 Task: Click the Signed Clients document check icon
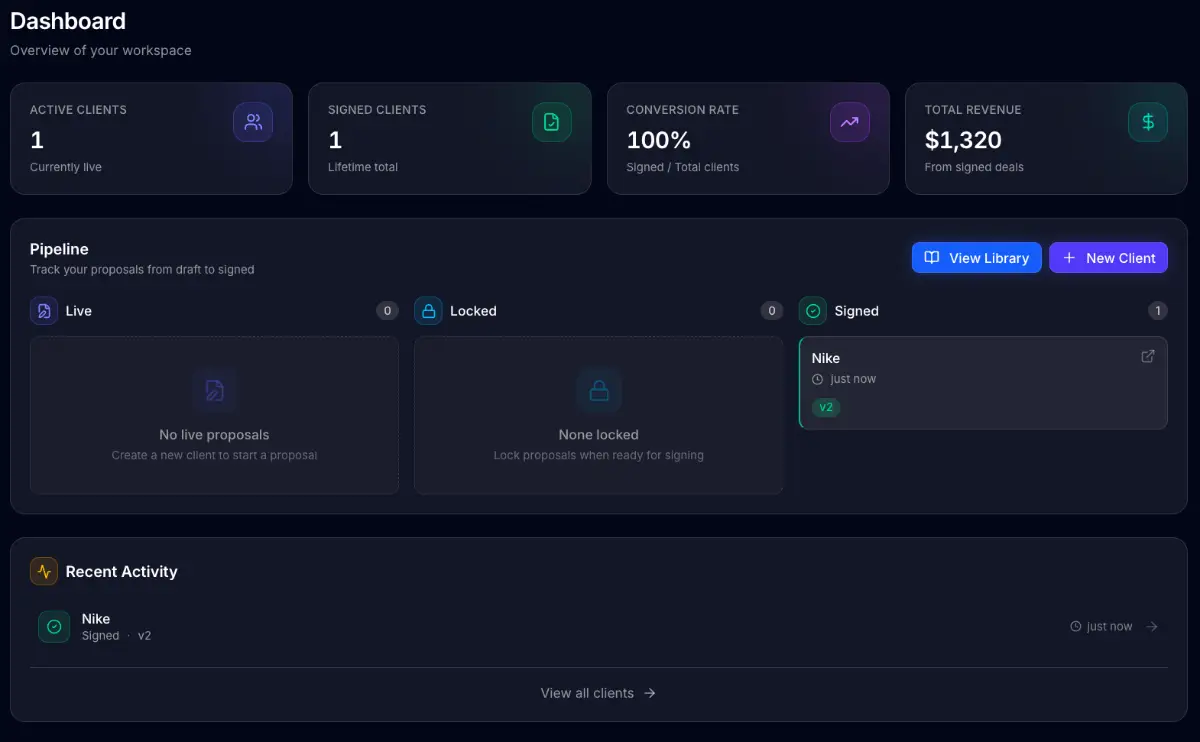click(x=551, y=122)
